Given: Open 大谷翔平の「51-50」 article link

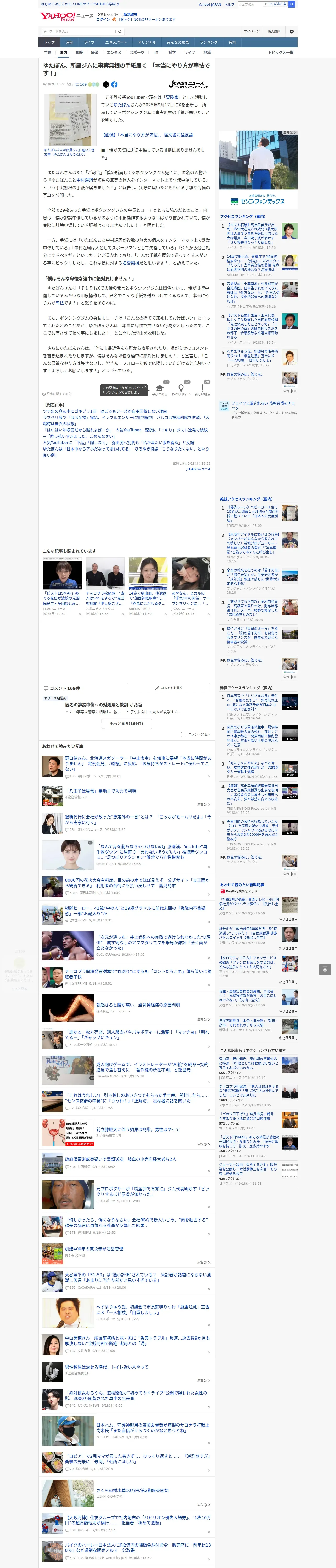Looking at the screenshot, I should point(138,1277).
